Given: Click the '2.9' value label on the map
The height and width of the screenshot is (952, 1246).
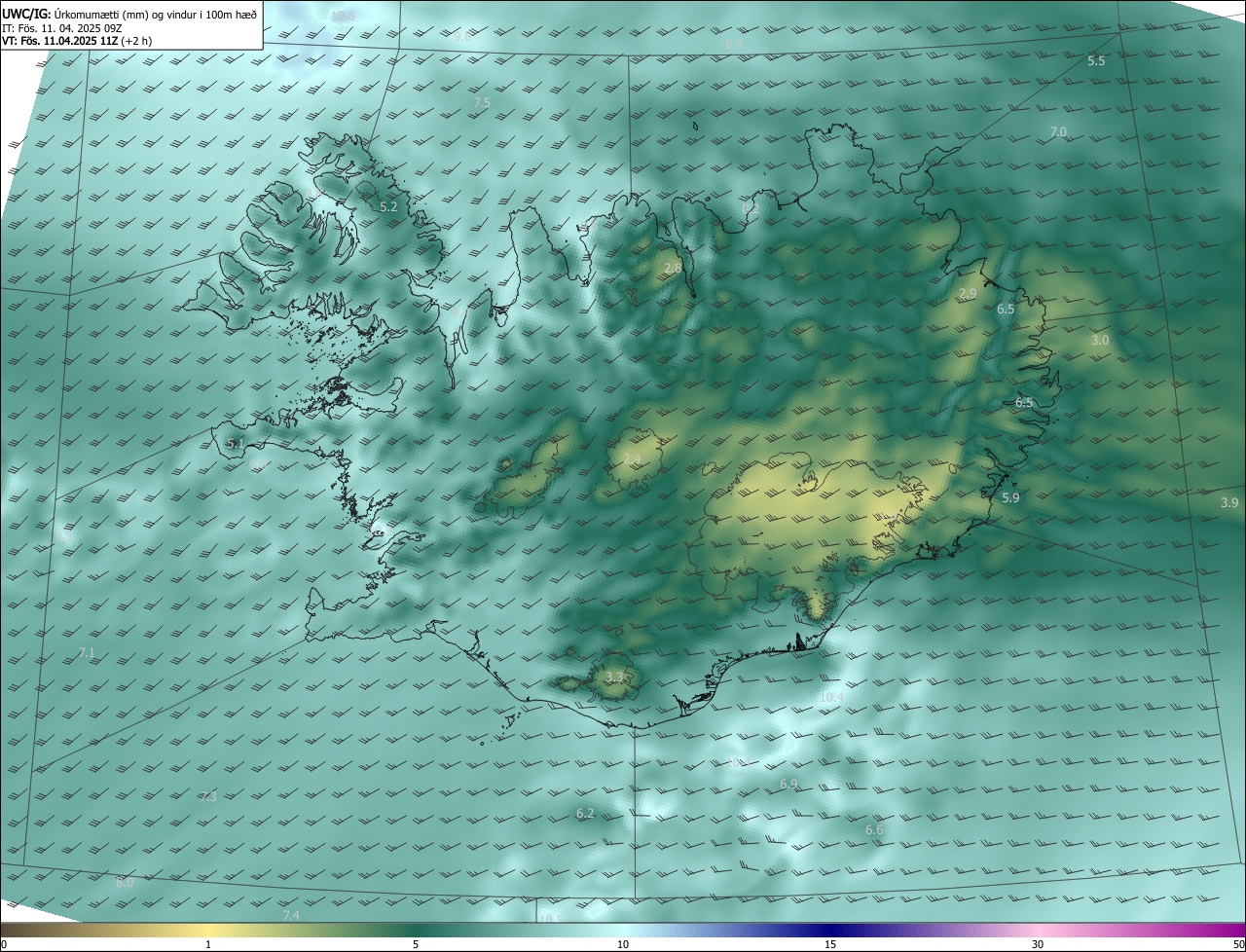Looking at the screenshot, I should tap(968, 294).
